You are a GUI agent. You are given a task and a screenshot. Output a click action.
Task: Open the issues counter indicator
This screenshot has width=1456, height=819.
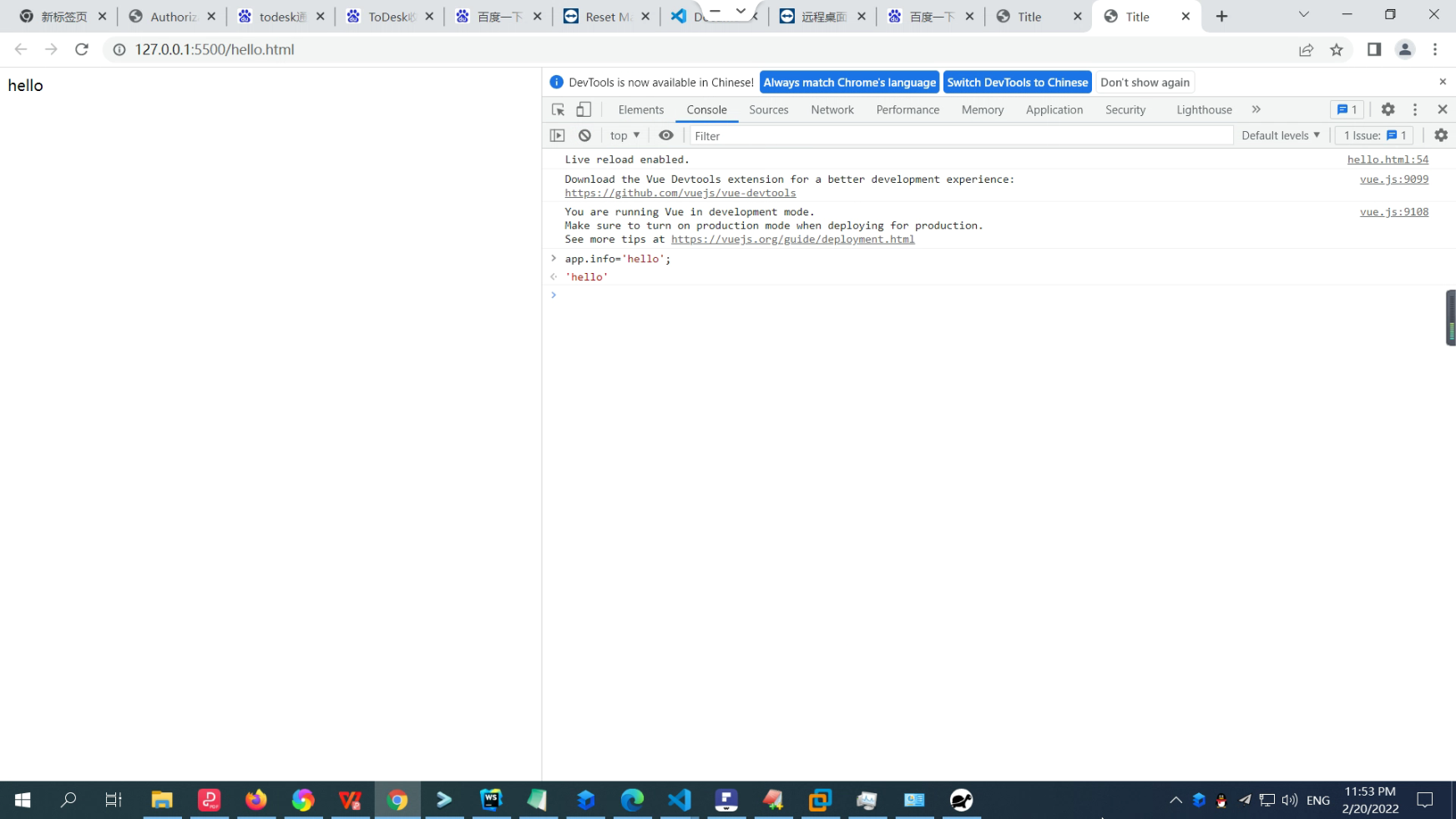tap(1373, 135)
